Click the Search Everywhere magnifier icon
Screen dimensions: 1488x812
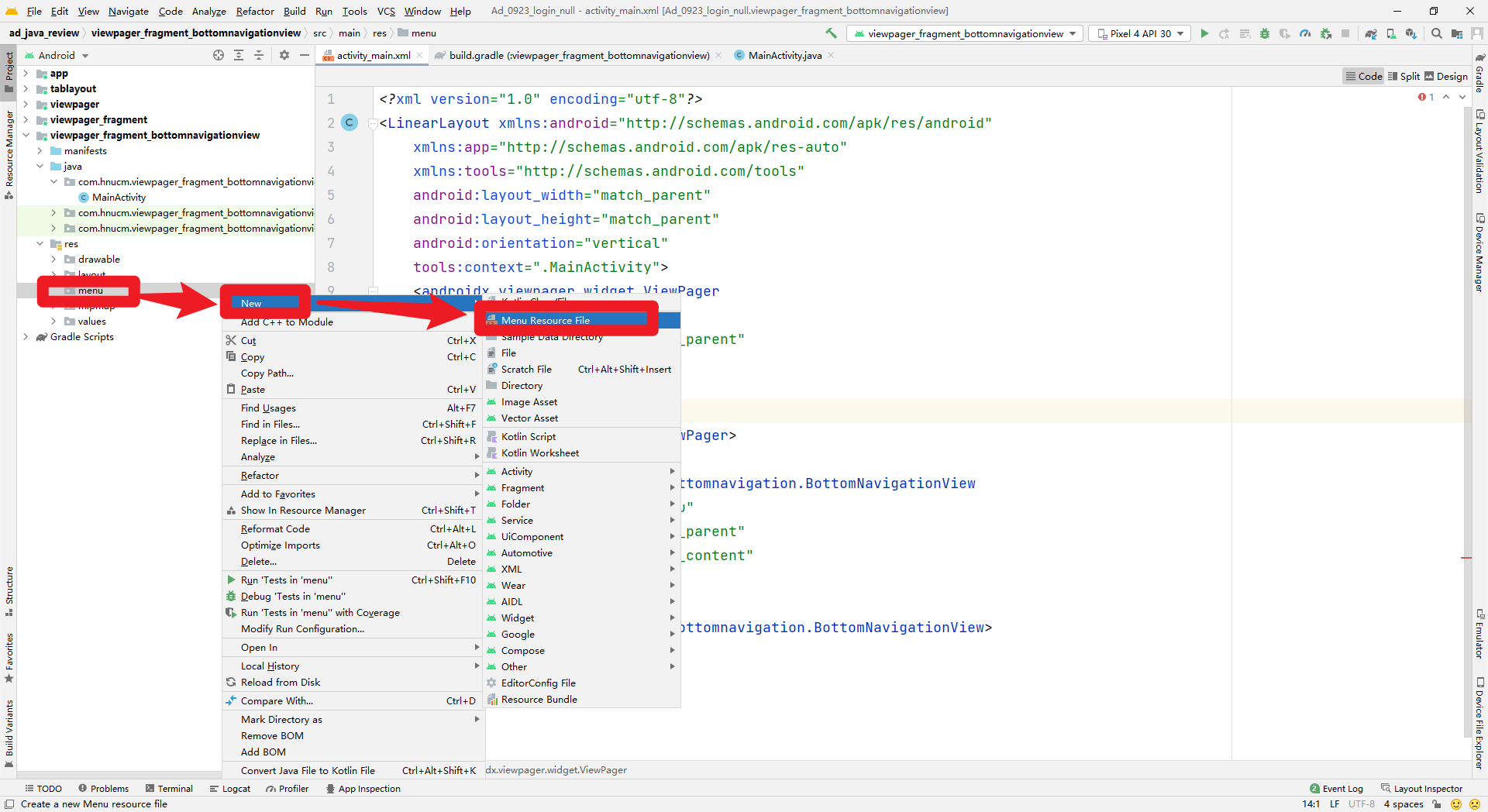[1437, 33]
